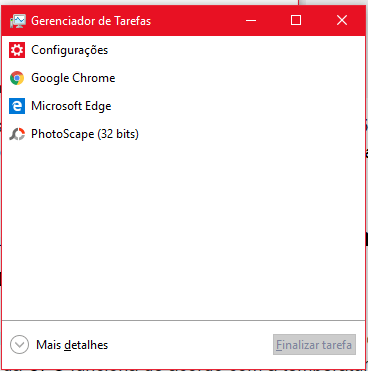Choose the Microsoft Edge task name
The image size is (368, 371).
(71, 106)
